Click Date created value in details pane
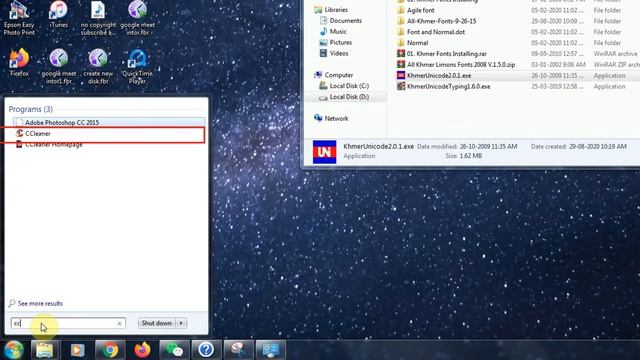640x360 pixels. pos(598,146)
